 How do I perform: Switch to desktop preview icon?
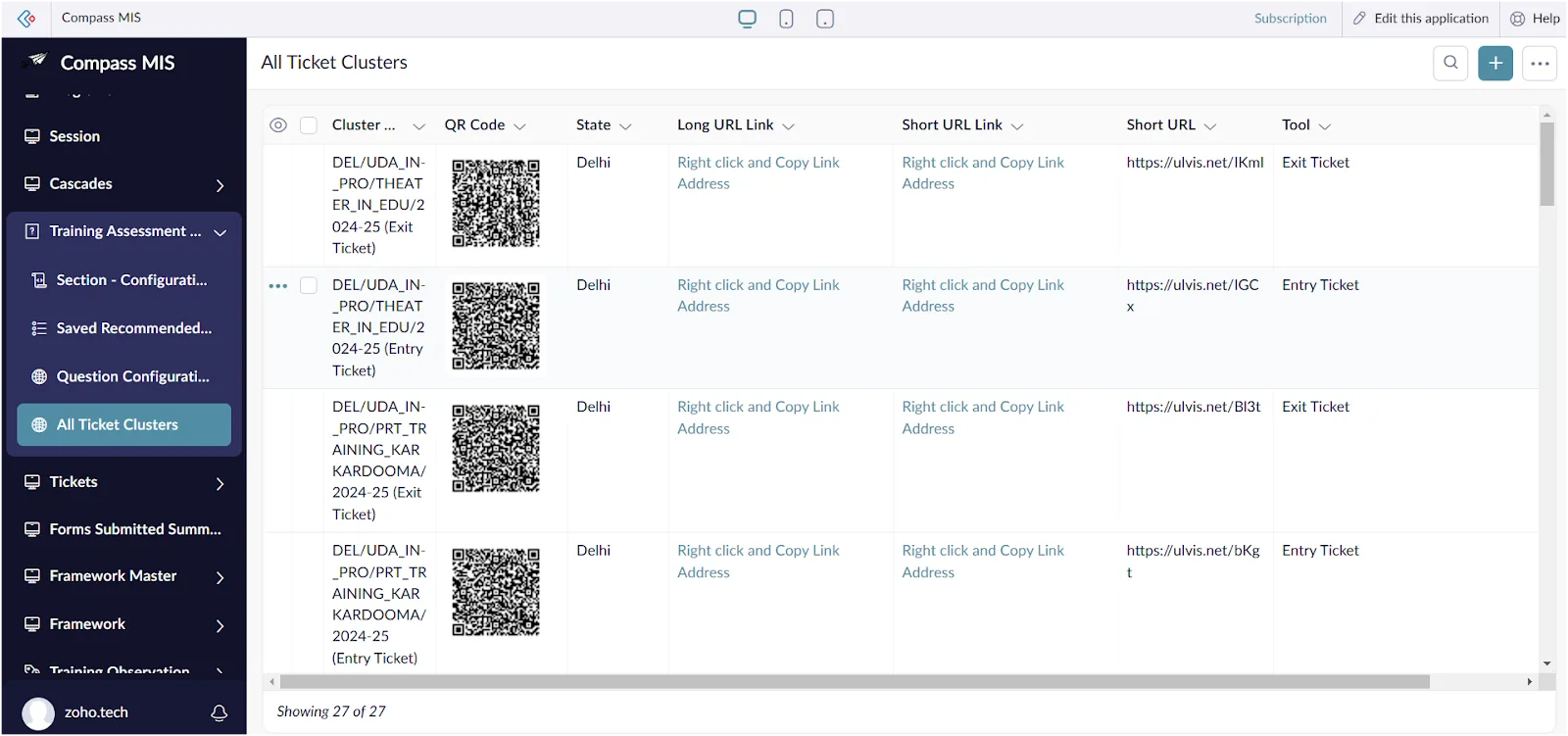748,19
